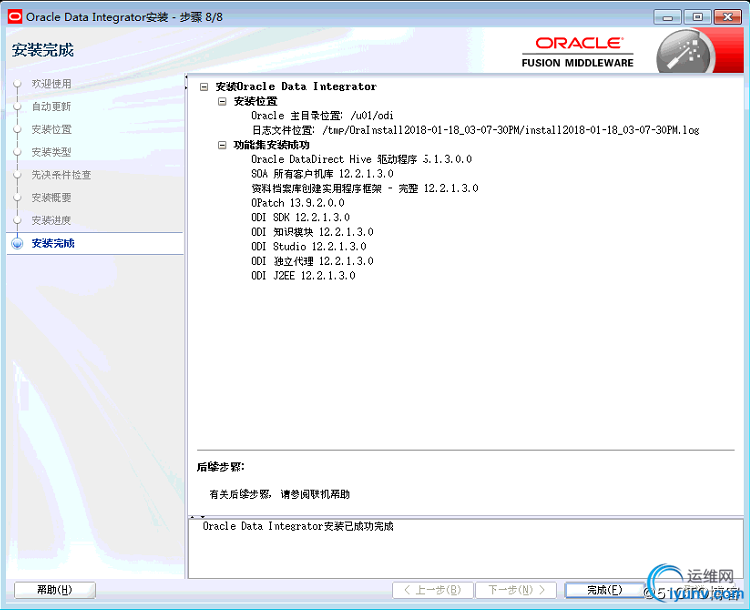Click the 资料档案库创建实用程序框架 entry
This screenshot has width=750, height=610.
point(365,189)
